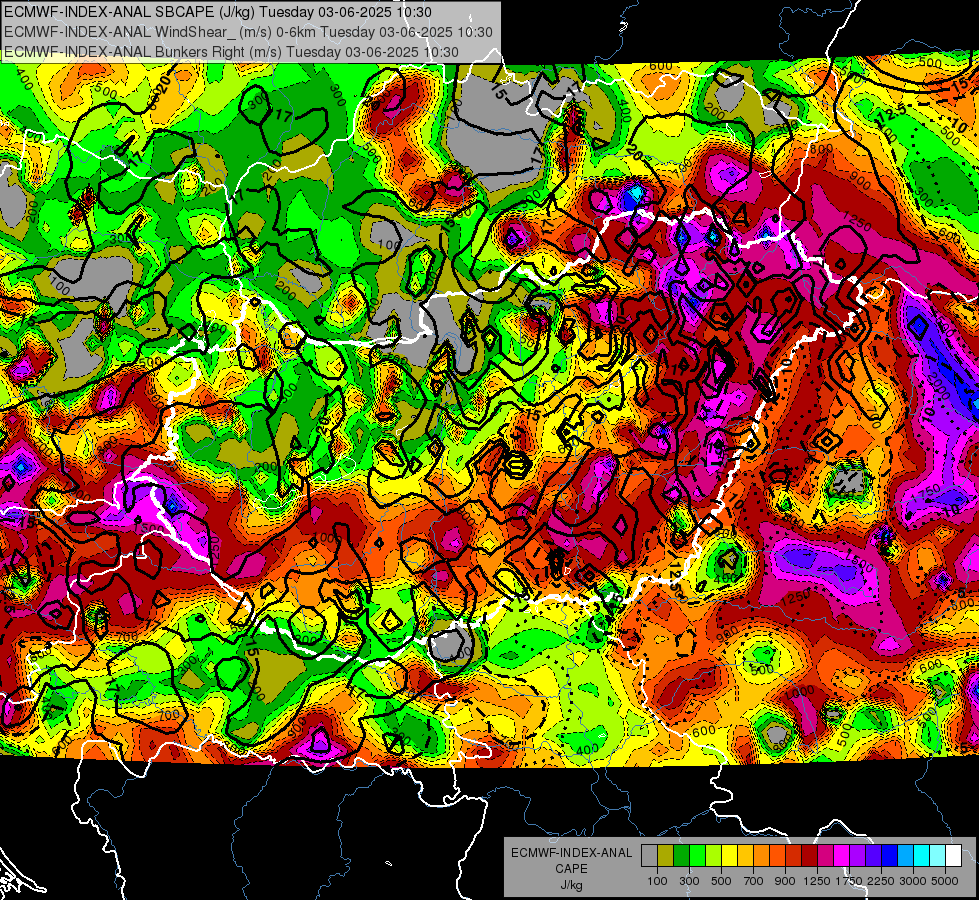Image resolution: width=979 pixels, height=900 pixels.
Task: Click the purple legend swatch right of 1750
Action: (x=857, y=855)
